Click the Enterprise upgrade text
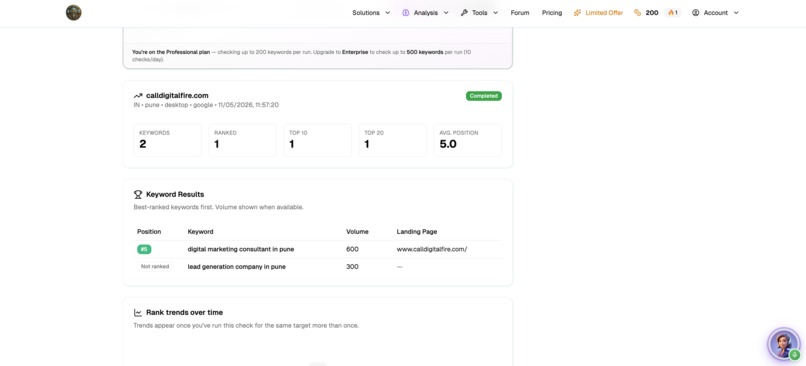Screen dimensions: 806x366 355,52
